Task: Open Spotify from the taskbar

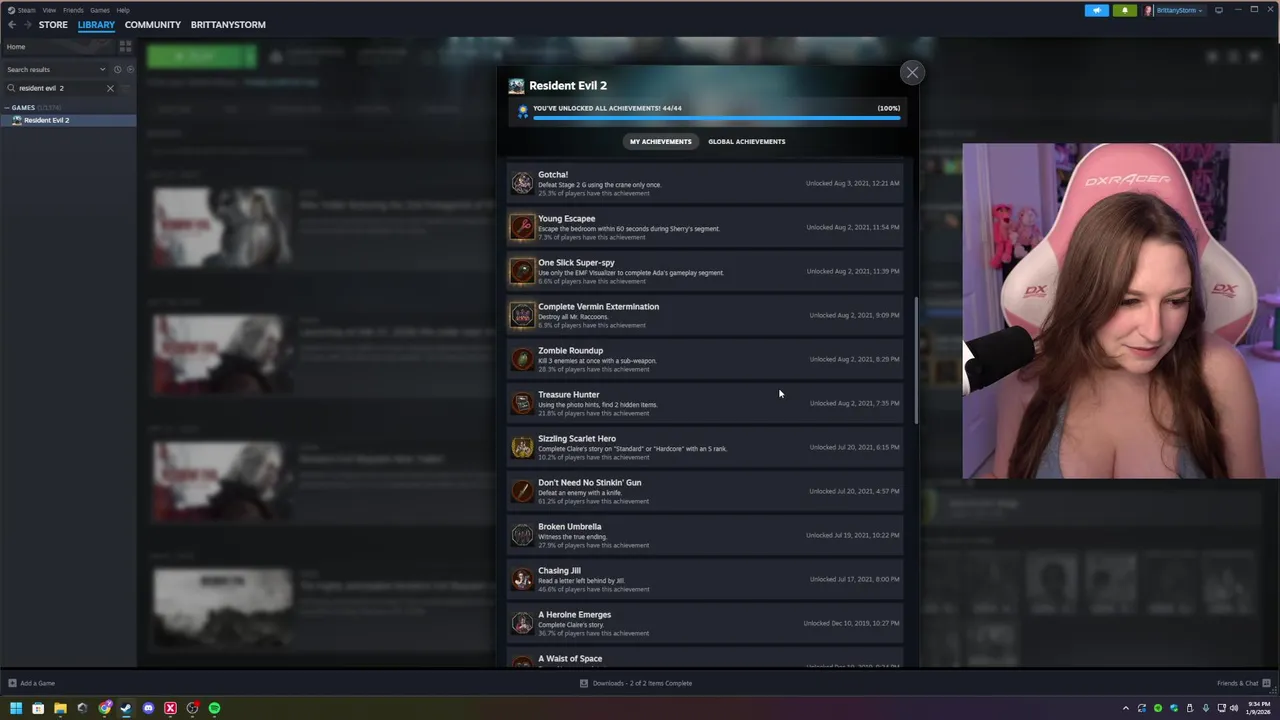Action: pos(214,708)
